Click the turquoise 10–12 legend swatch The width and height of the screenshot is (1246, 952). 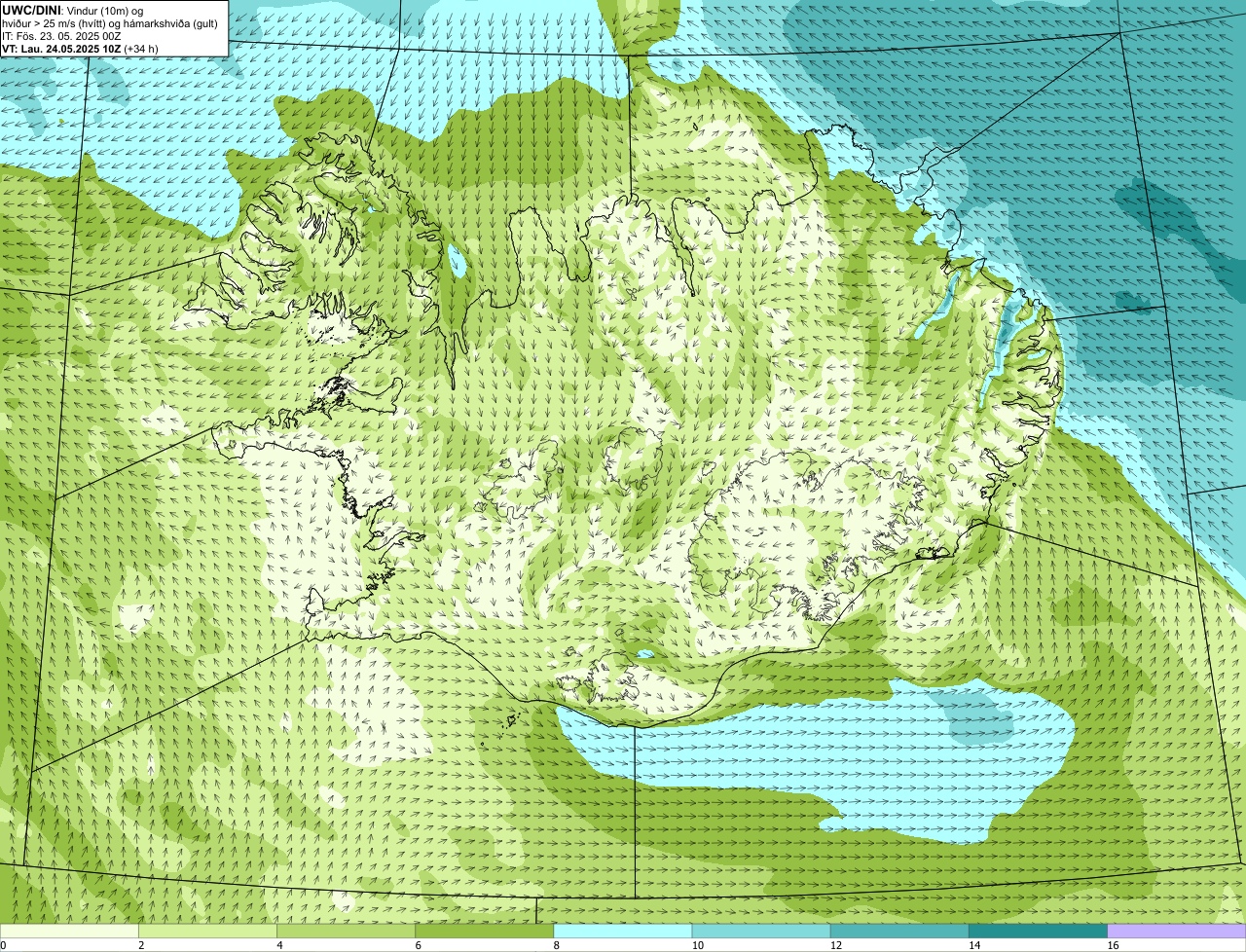(761, 932)
